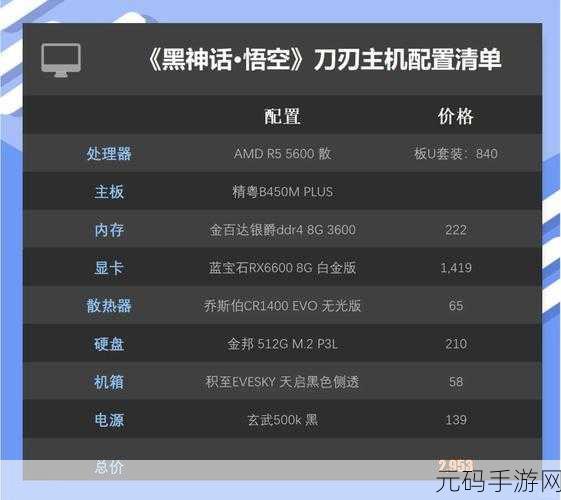Select the 精粤B450M PLUS cell
561x500 pixels.
pos(282,192)
